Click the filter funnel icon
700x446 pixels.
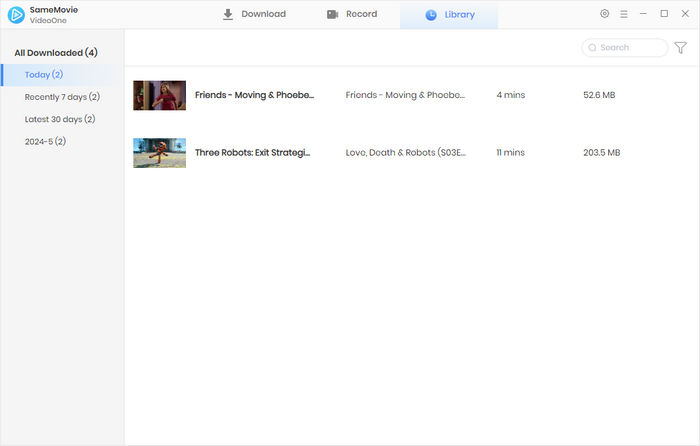point(681,47)
